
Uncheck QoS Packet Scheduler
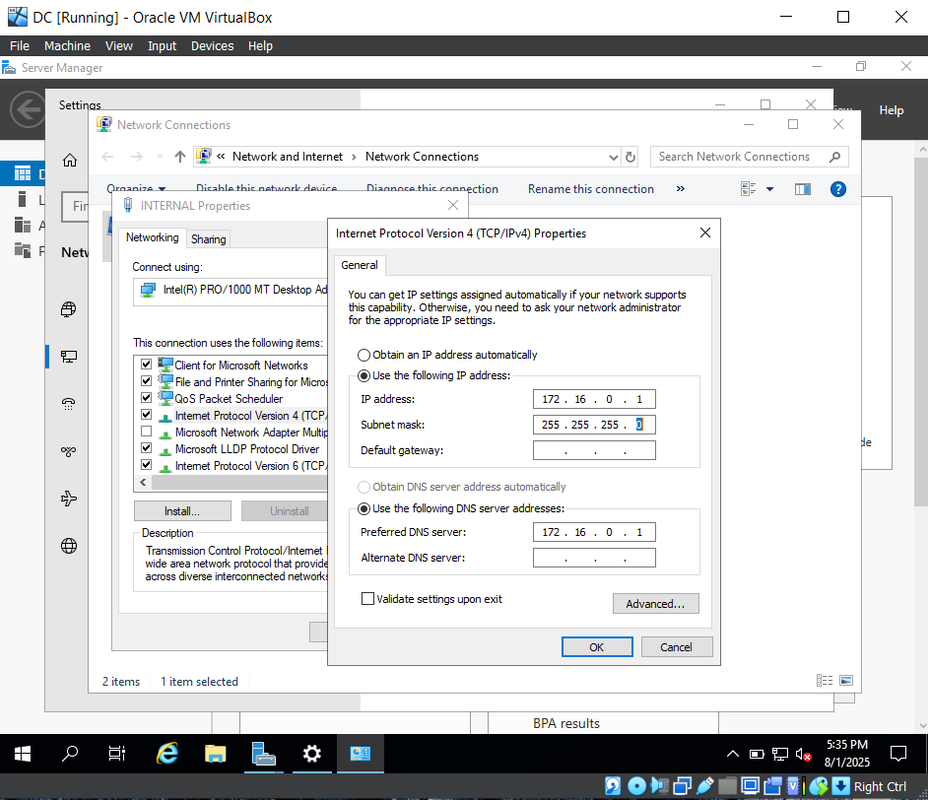point(146,397)
